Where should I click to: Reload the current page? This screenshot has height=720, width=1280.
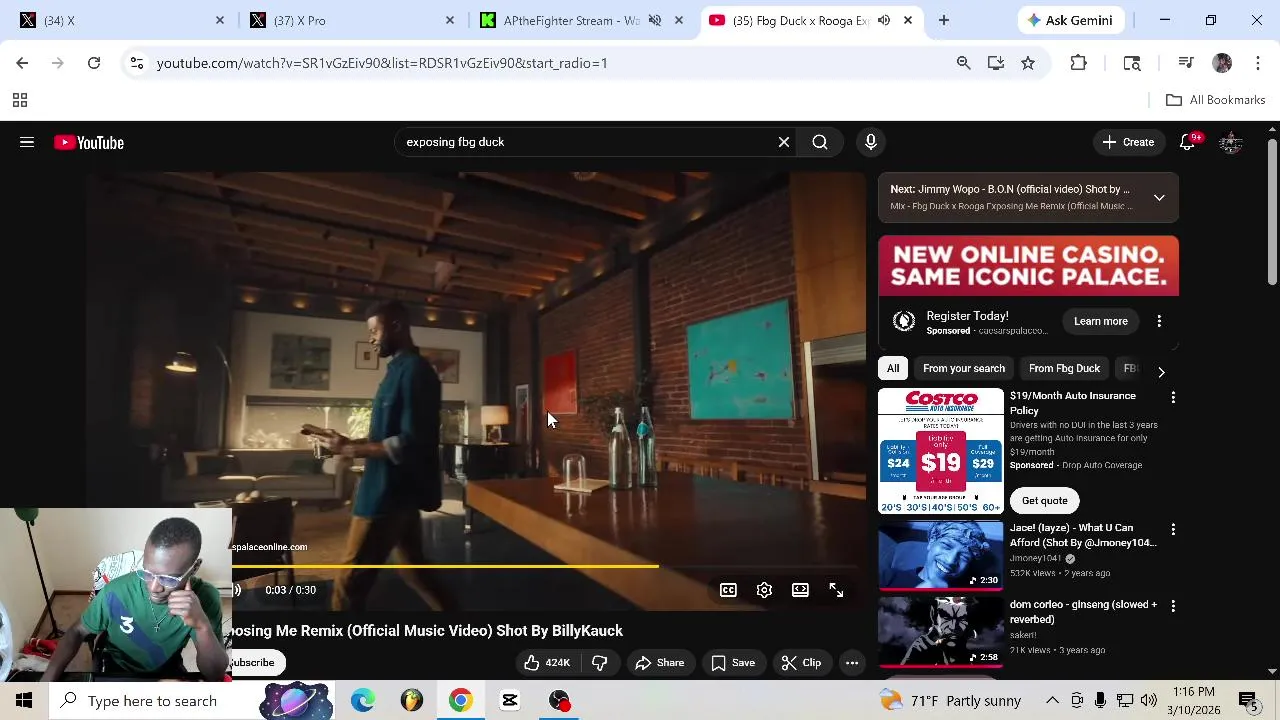tap(94, 63)
